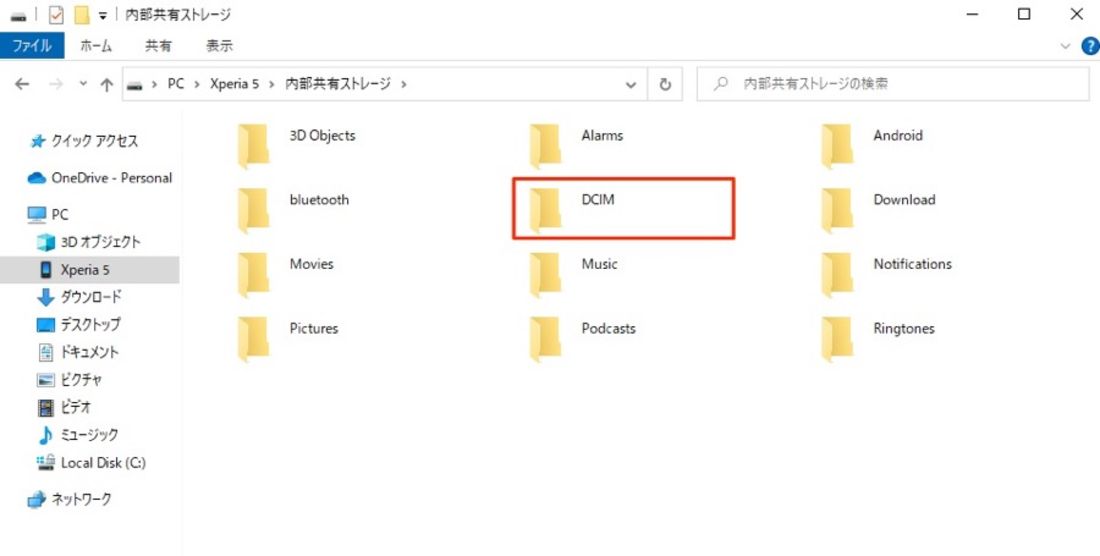The height and width of the screenshot is (556, 1100).
Task: Open recent locations dropdown arrow
Action: point(83,84)
